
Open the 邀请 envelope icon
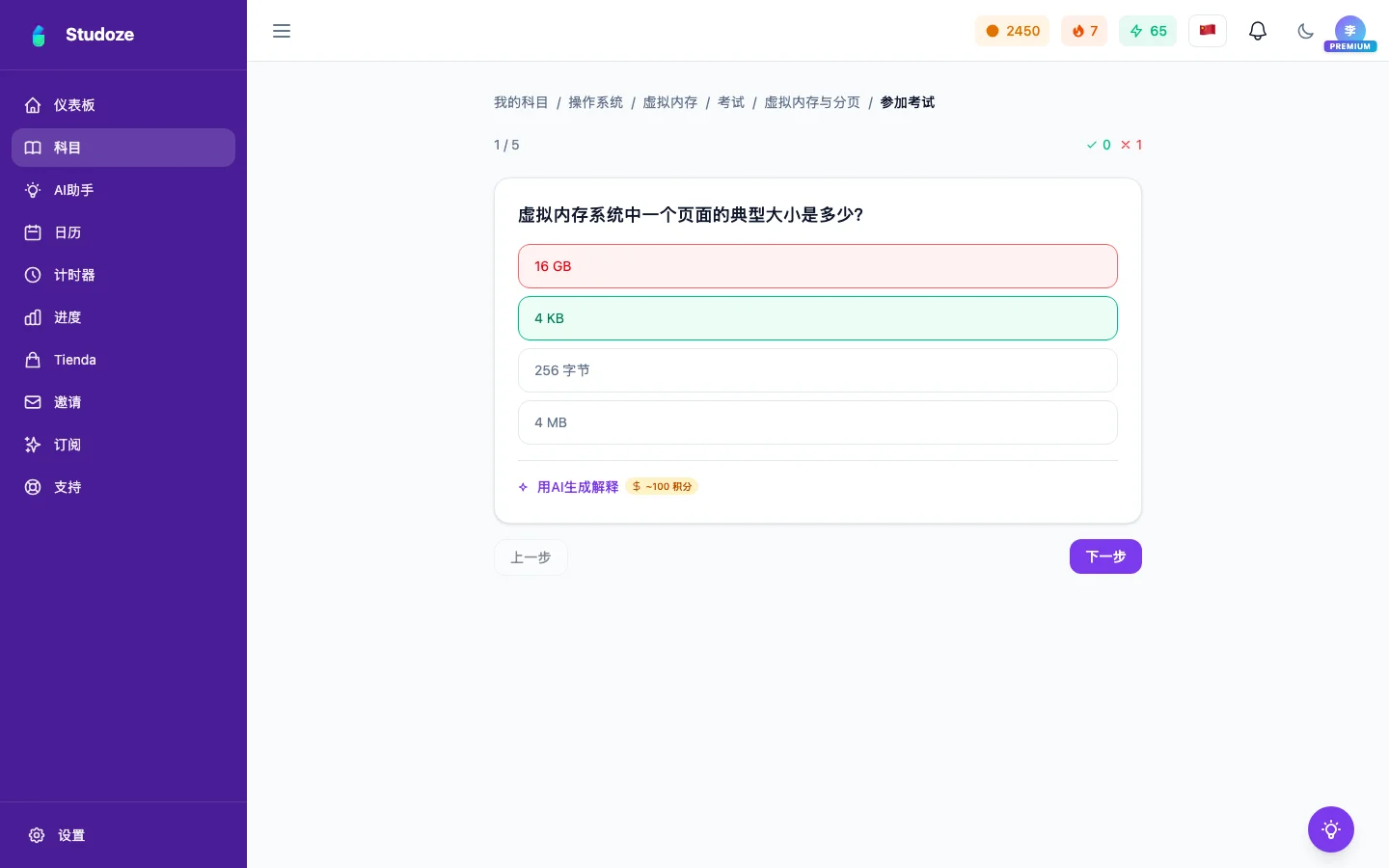click(33, 402)
